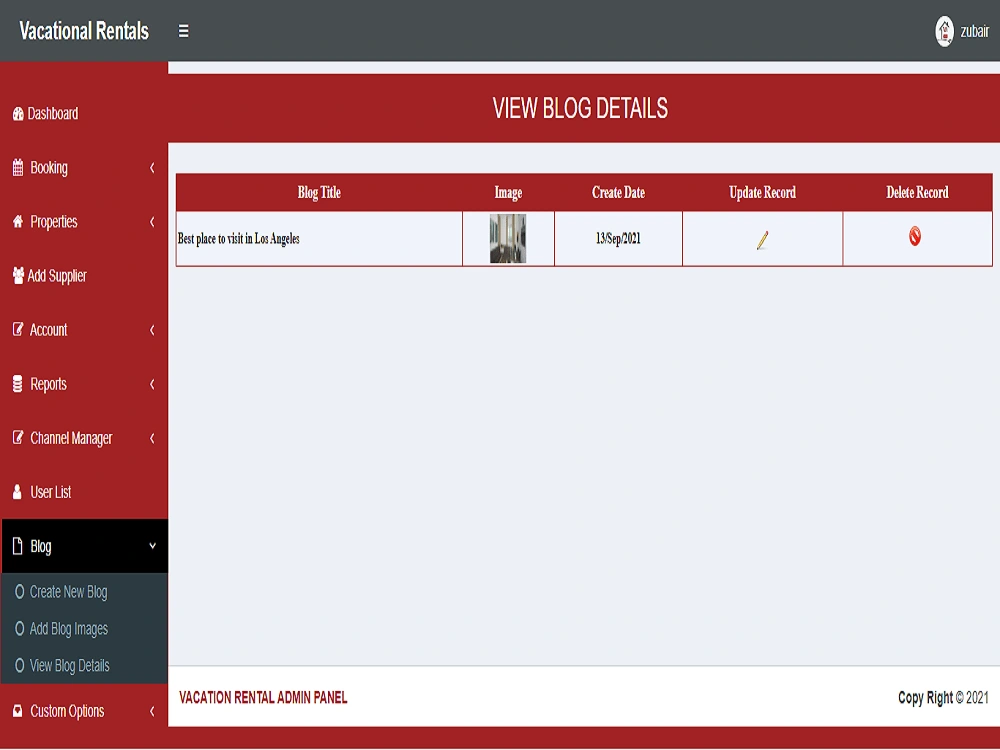Open Add Blog Images submenu link
The height and width of the screenshot is (750, 1000).
tap(69, 629)
